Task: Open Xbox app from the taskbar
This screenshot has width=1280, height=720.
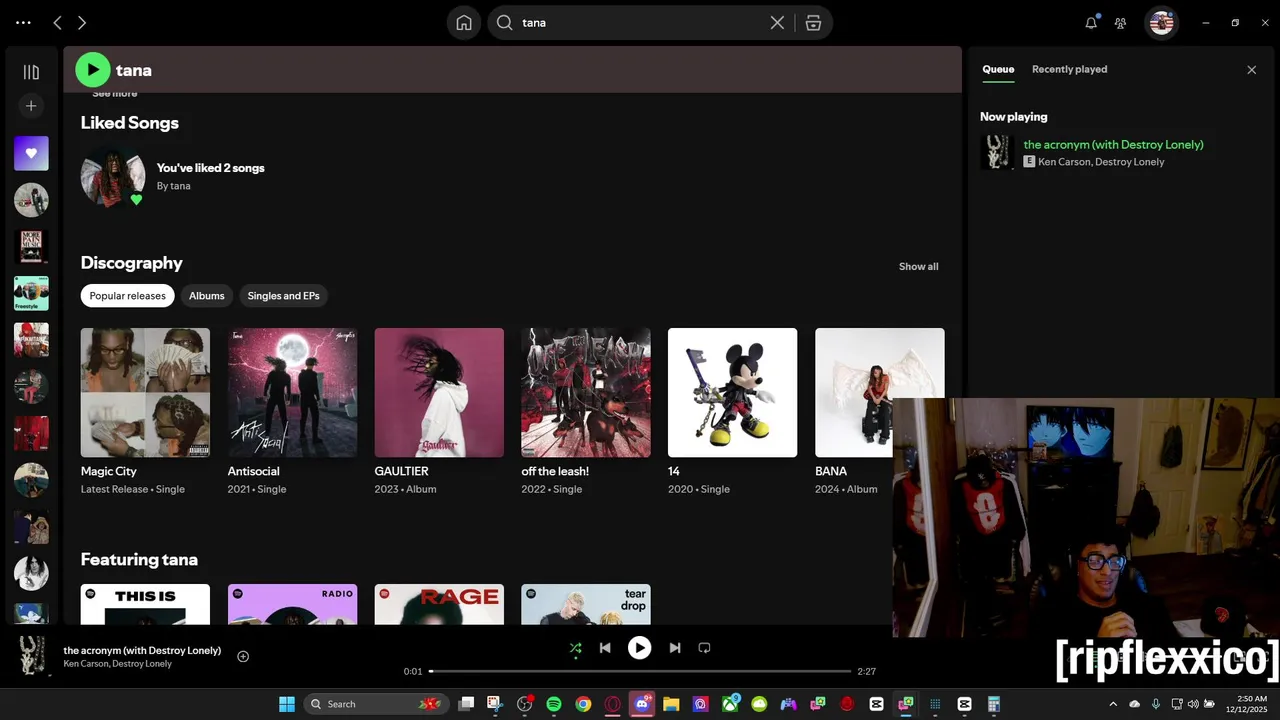Action: pyautogui.click(x=730, y=704)
